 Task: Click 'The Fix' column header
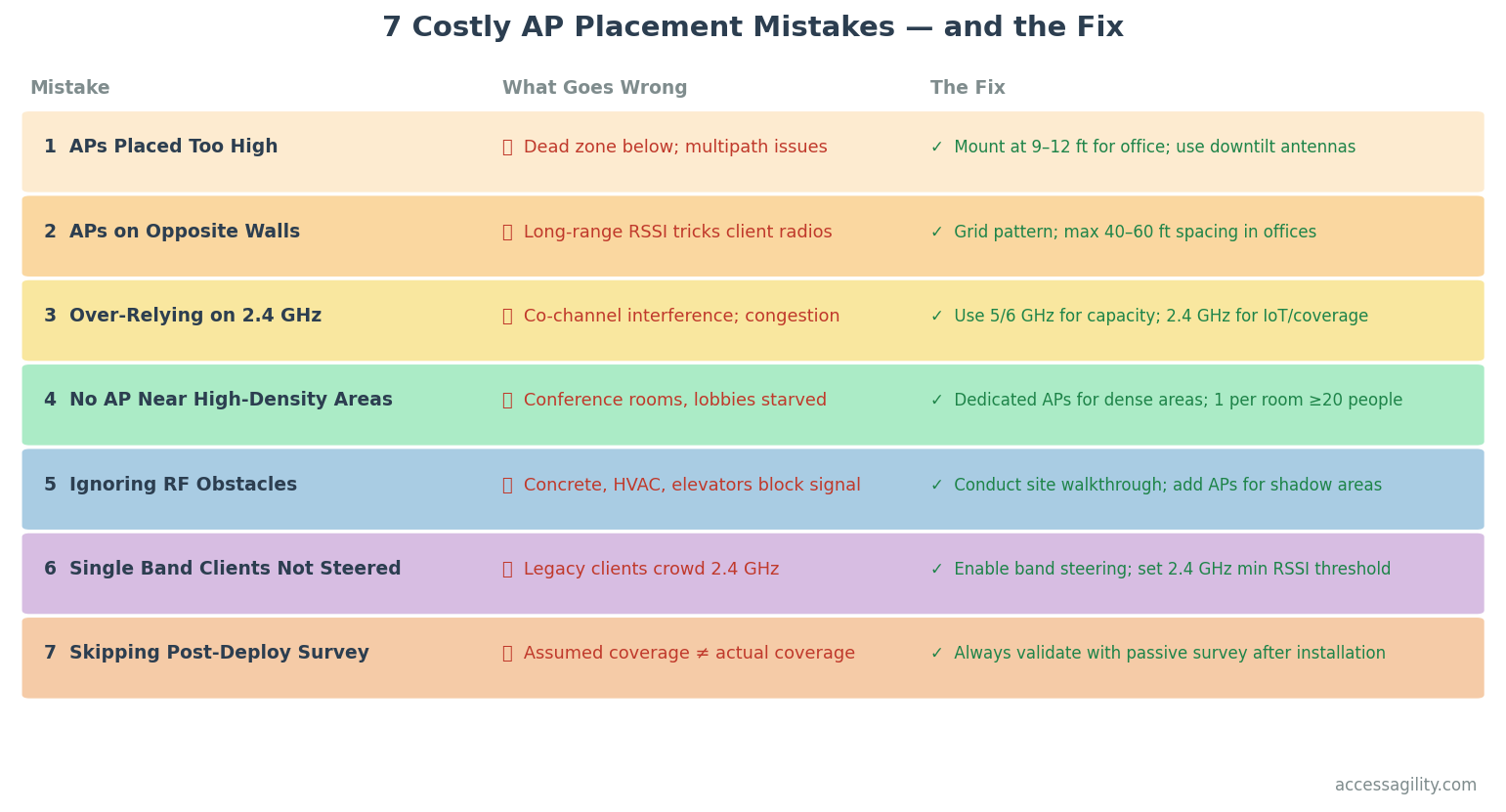tap(968, 89)
